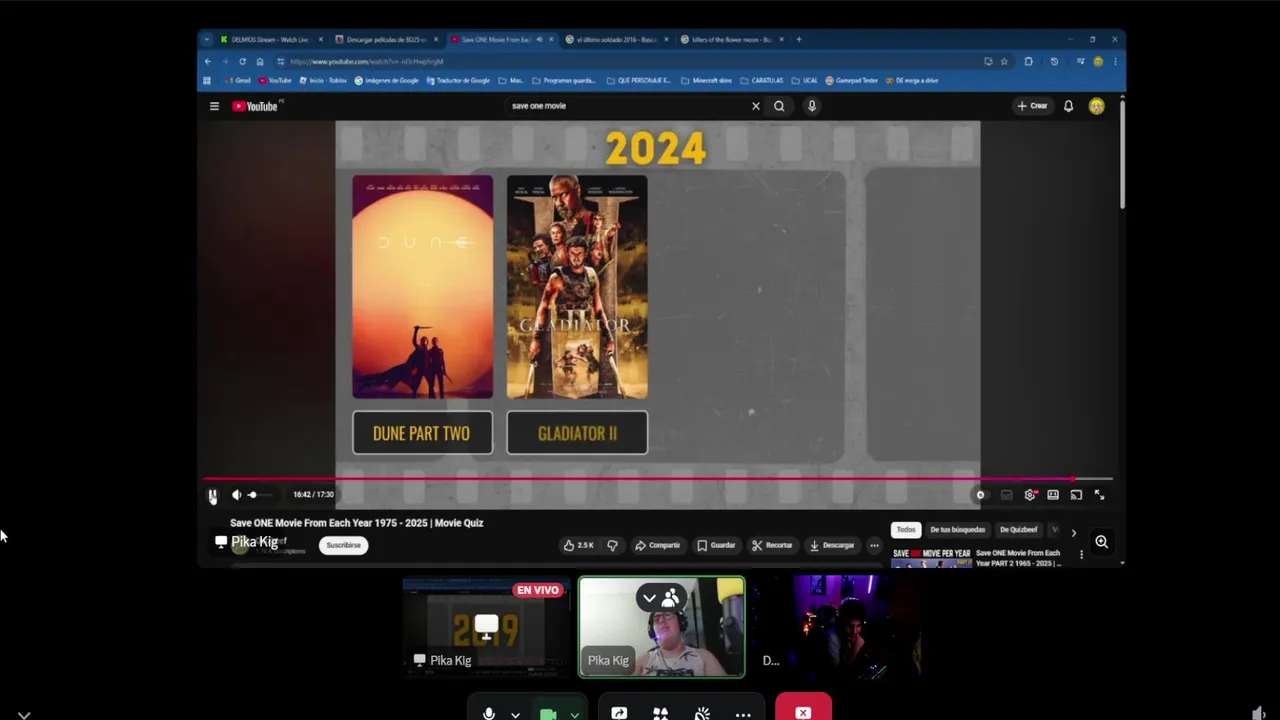Open the Minecraft skins bookmark folder
The image size is (1280, 720).
706,80
